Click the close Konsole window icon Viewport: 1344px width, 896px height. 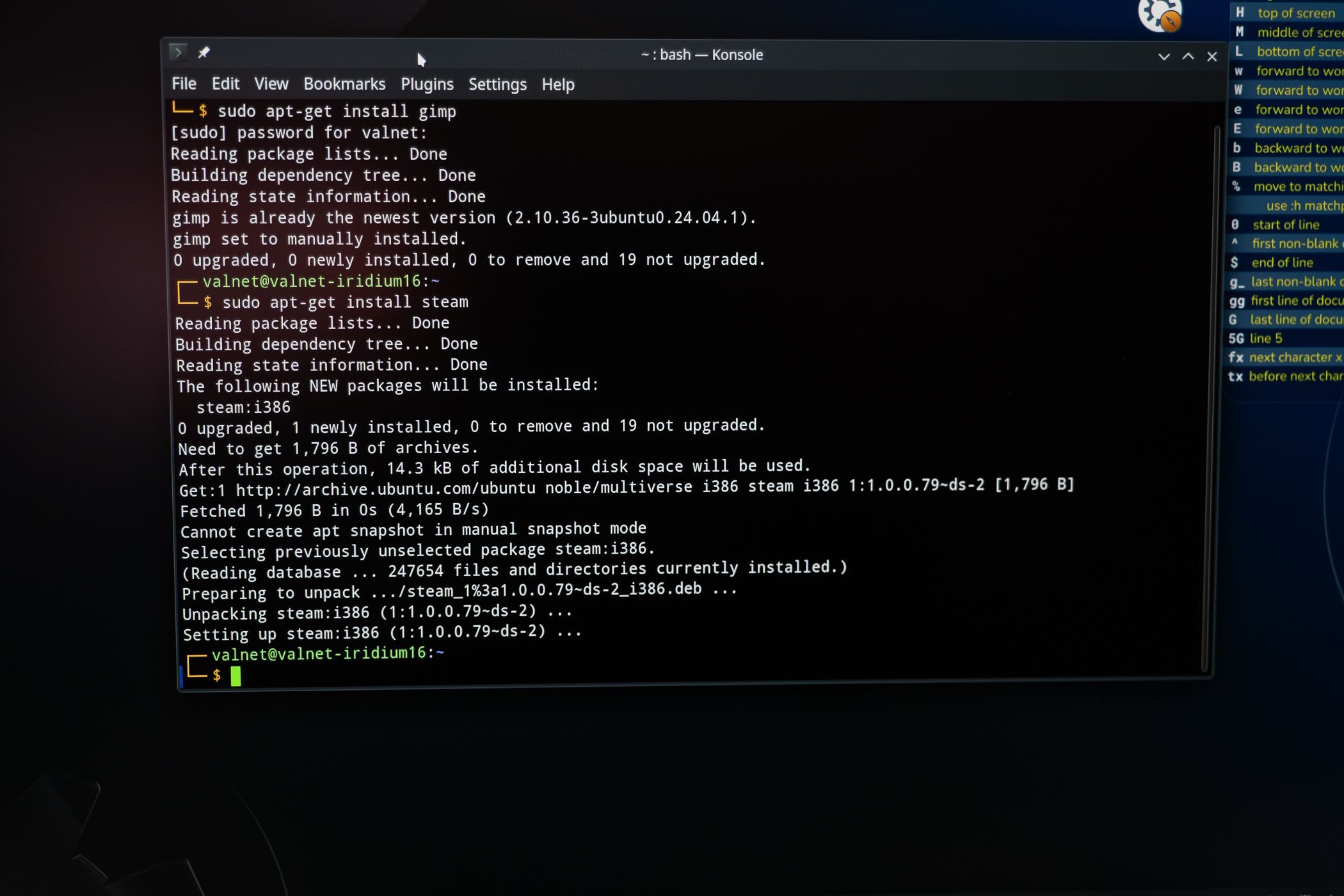pos(1211,55)
